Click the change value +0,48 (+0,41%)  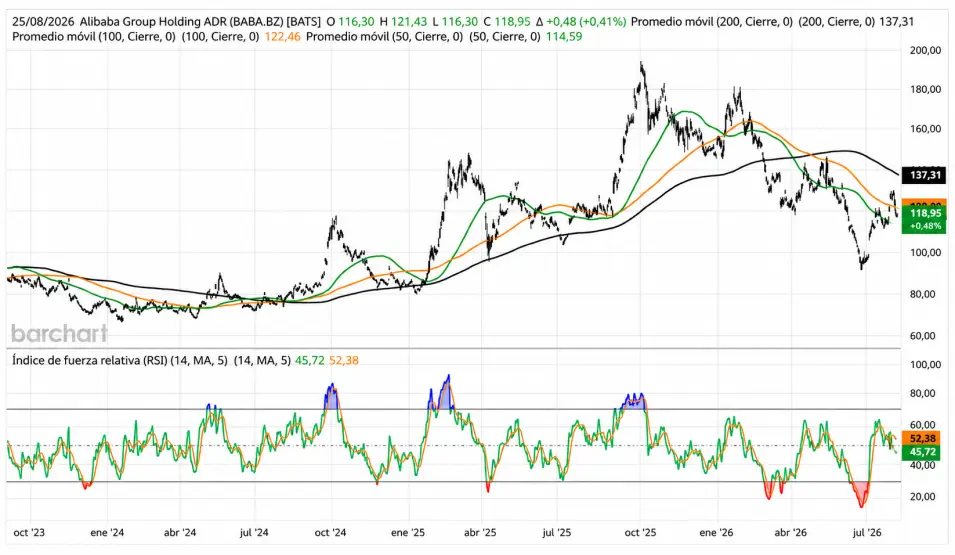pos(581,21)
